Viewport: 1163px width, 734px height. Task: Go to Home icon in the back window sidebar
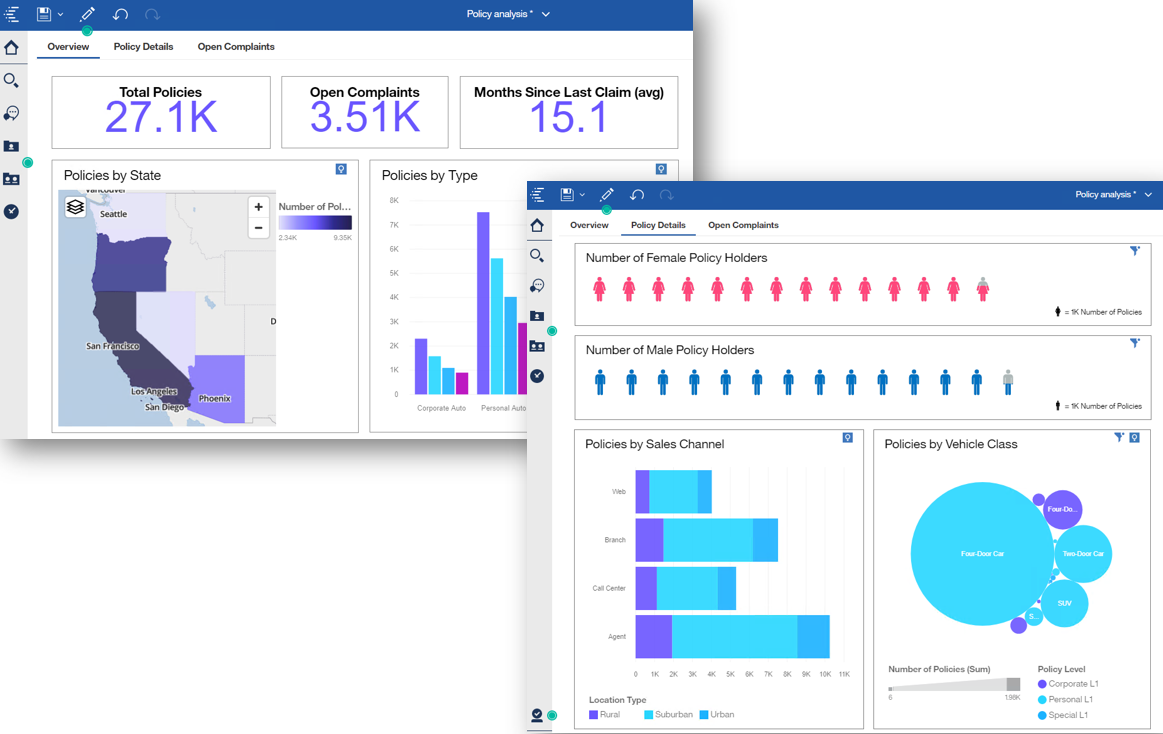[11, 48]
